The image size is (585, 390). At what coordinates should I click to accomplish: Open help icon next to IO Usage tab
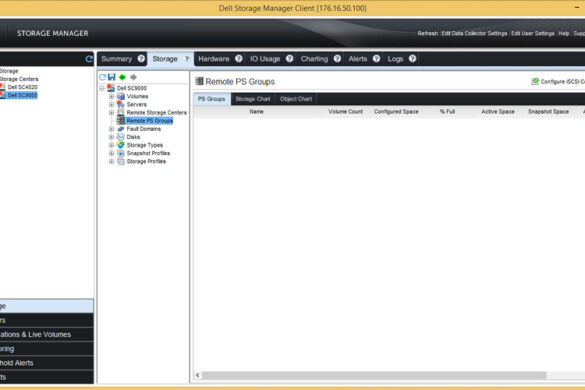(290, 59)
